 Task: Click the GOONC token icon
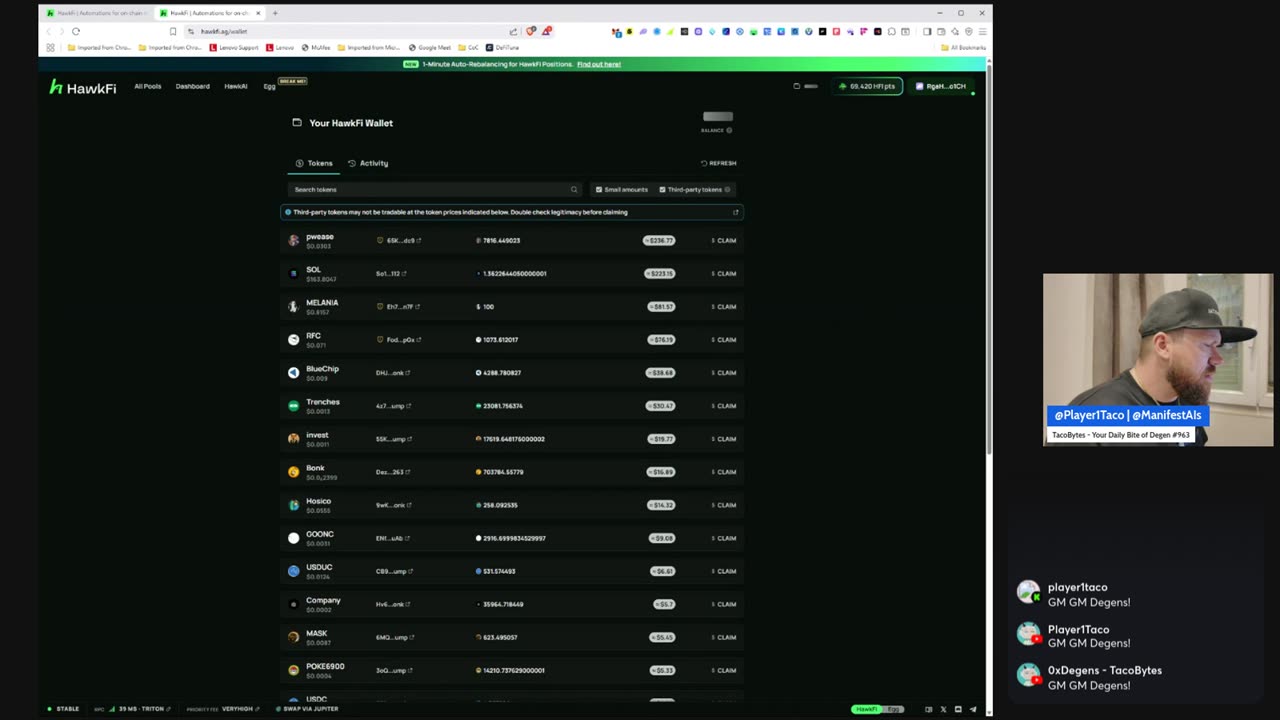293,537
